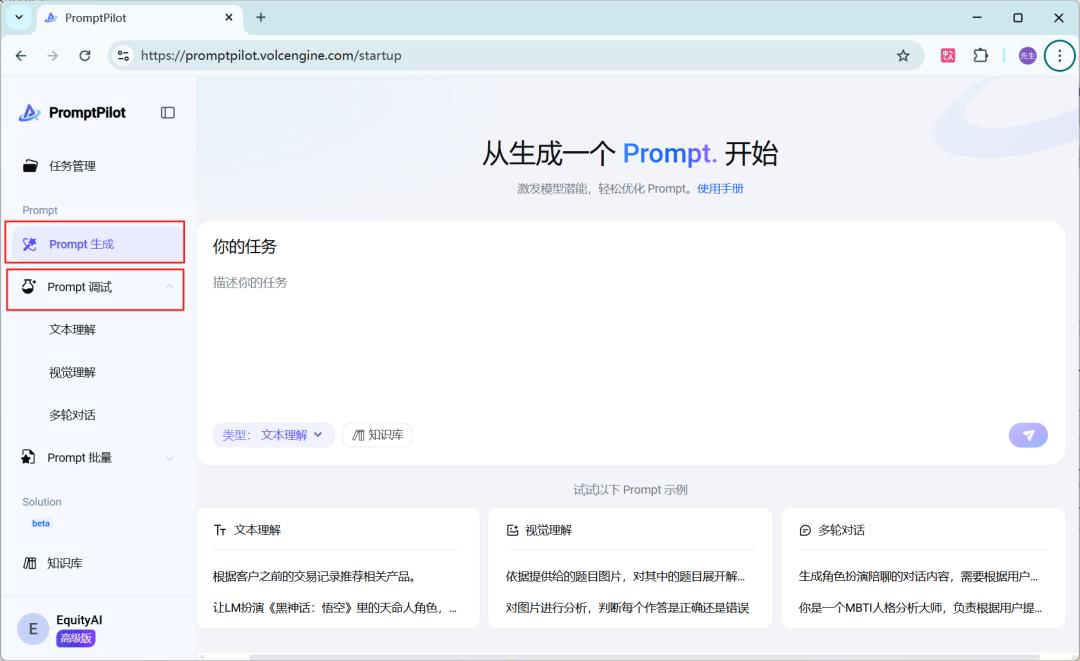Click the 知识库 button in the task box
The image size is (1080, 661).
[377, 435]
